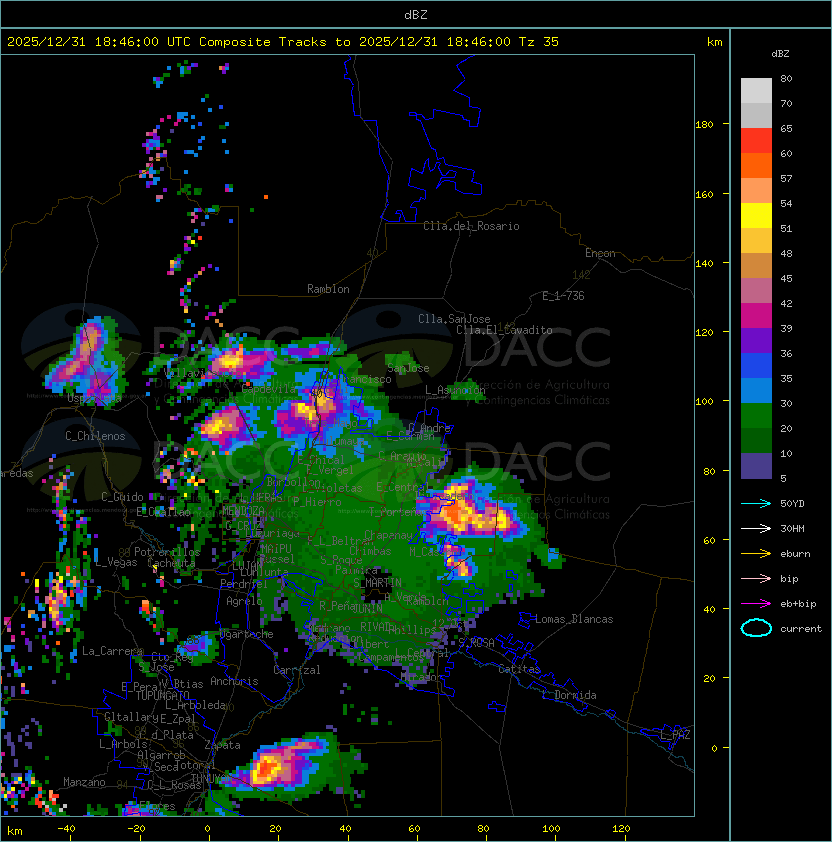Click the magenta eb+bip arrow legend symbol
This screenshot has height=842, width=832.
(x=756, y=604)
